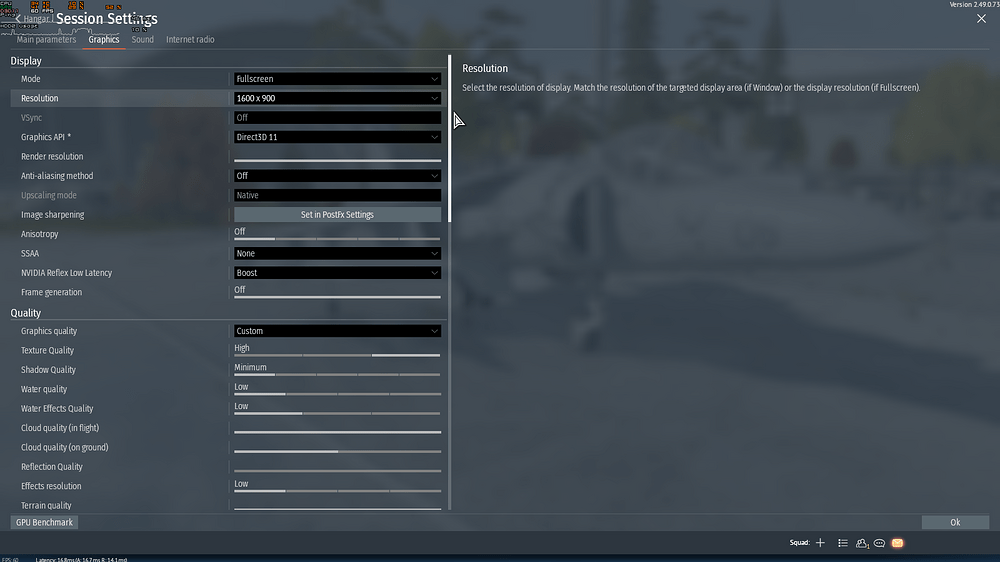Click Set in PostFx Settings button

337,215
